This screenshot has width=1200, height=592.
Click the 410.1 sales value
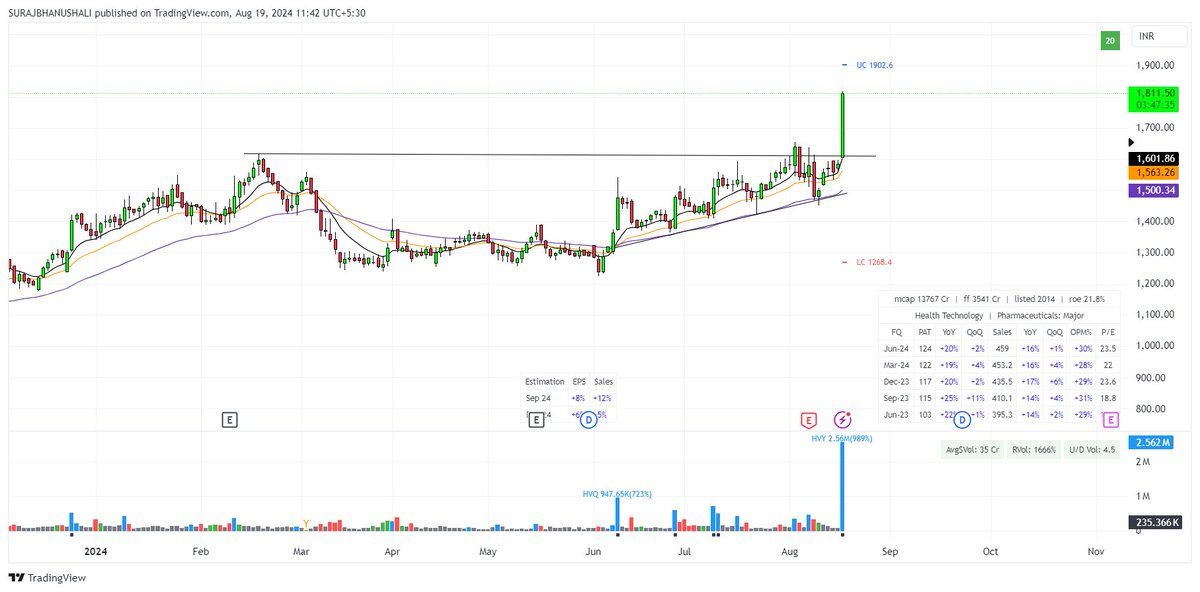1002,397
